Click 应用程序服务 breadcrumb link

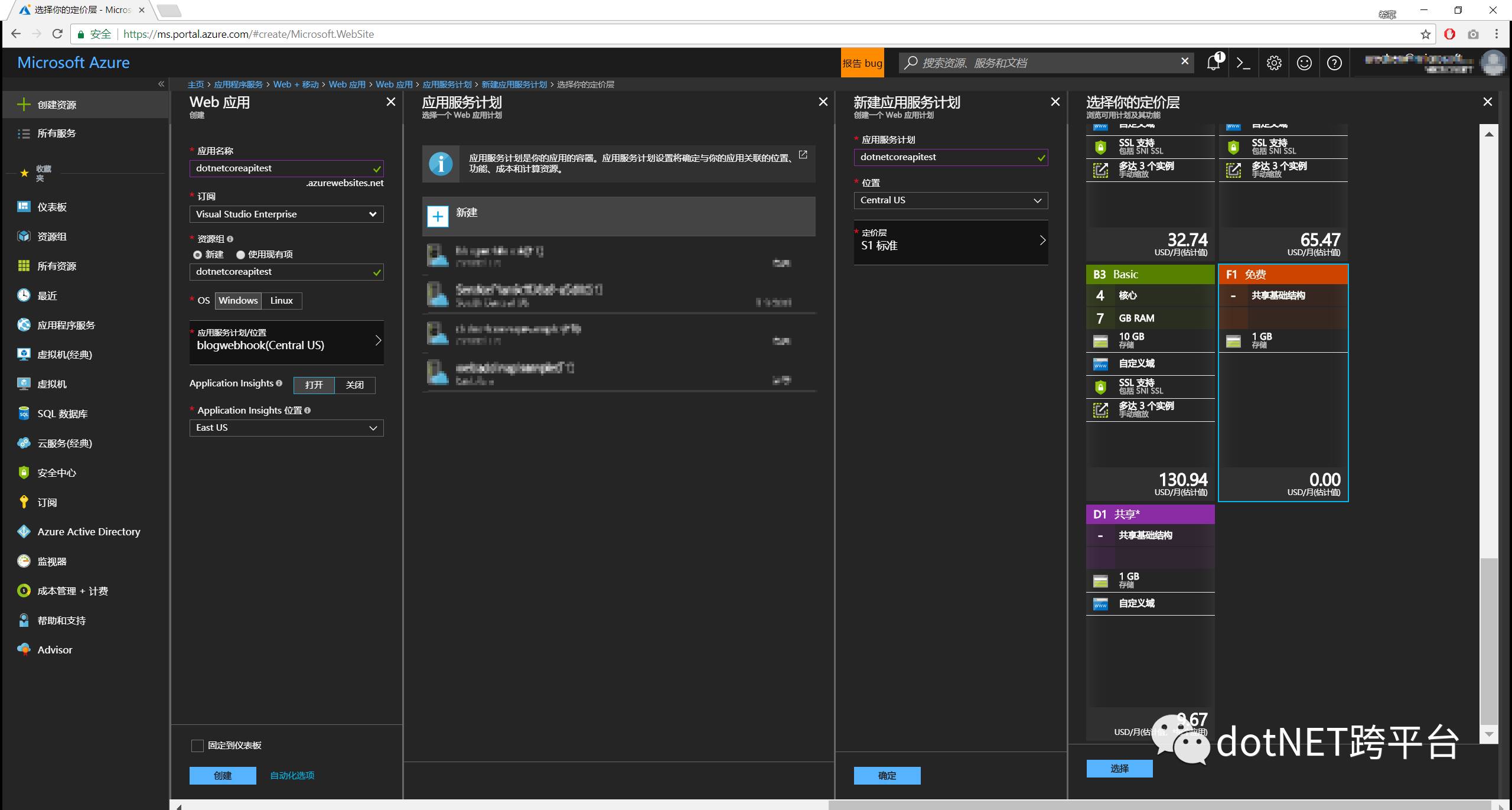238,84
